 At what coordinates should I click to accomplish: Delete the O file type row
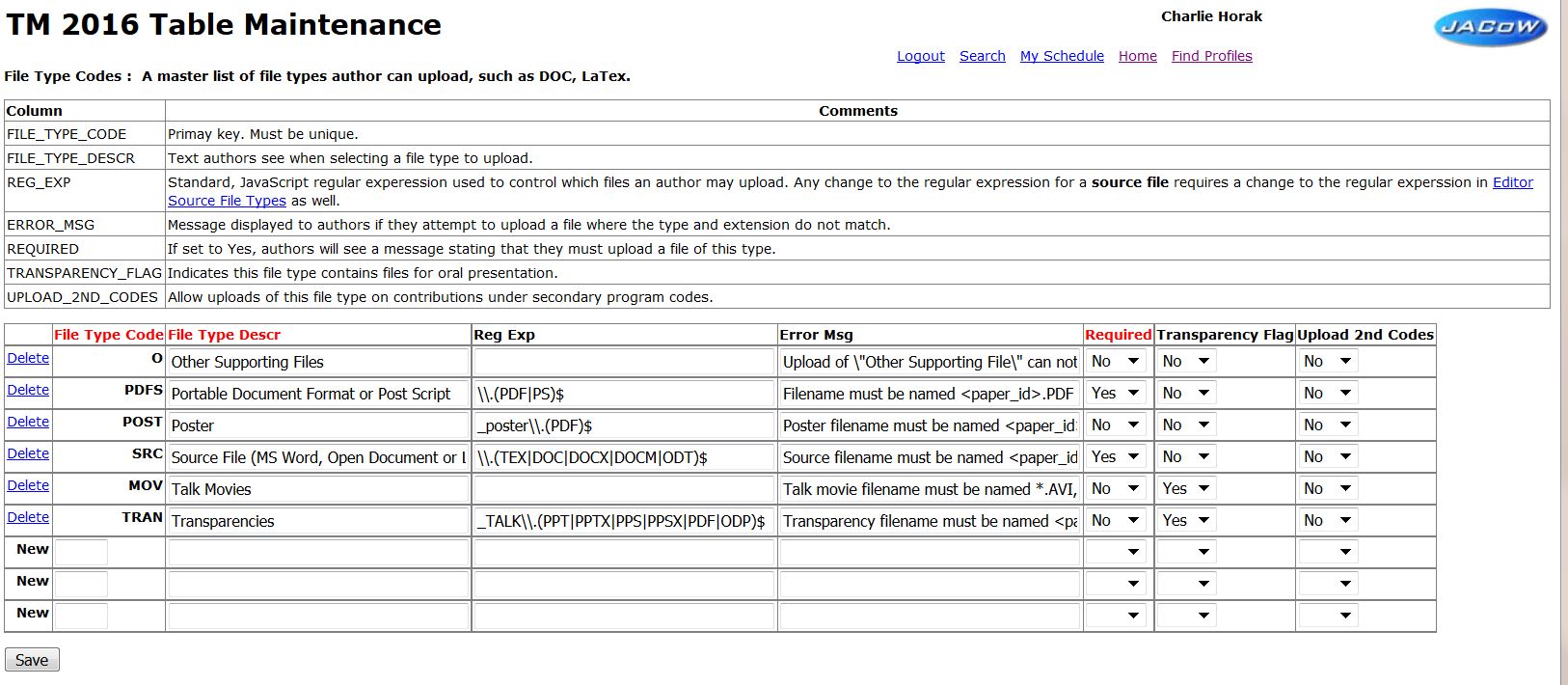(x=28, y=358)
